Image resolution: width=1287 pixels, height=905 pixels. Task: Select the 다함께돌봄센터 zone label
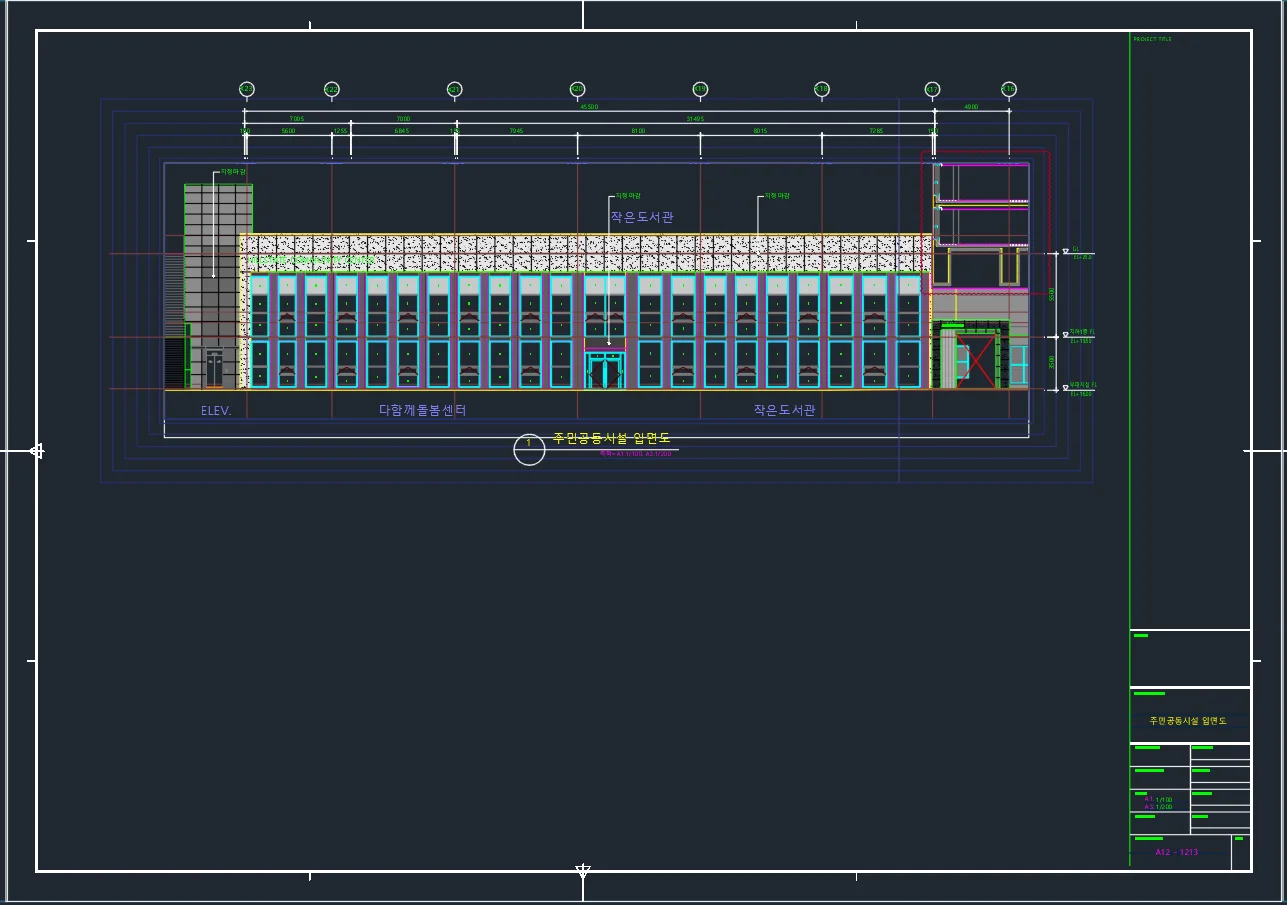point(422,410)
